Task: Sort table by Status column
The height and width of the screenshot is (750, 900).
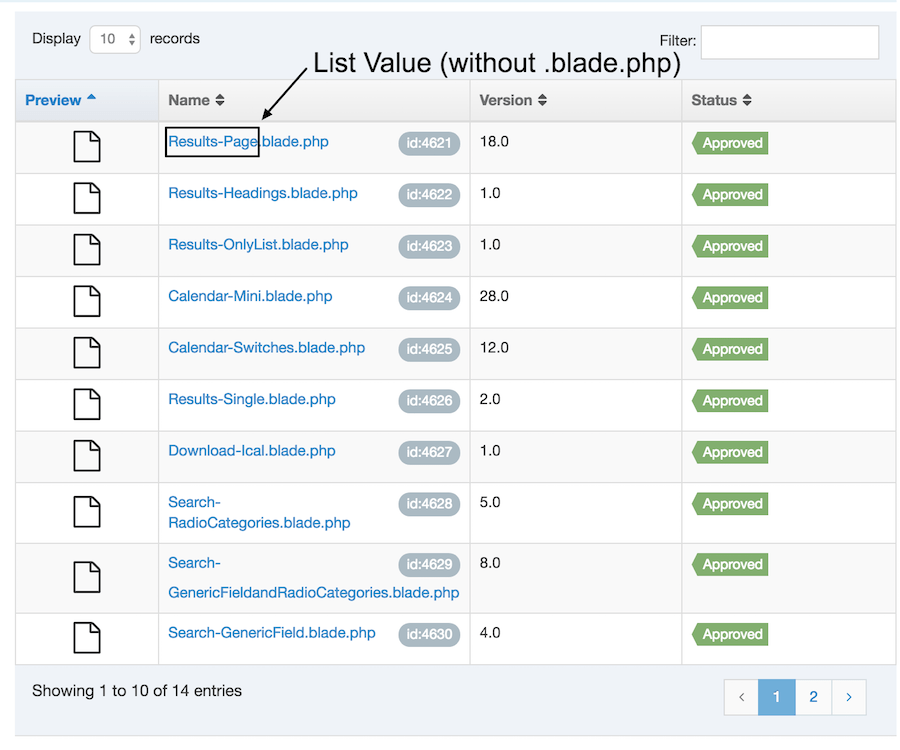Action: coord(721,100)
